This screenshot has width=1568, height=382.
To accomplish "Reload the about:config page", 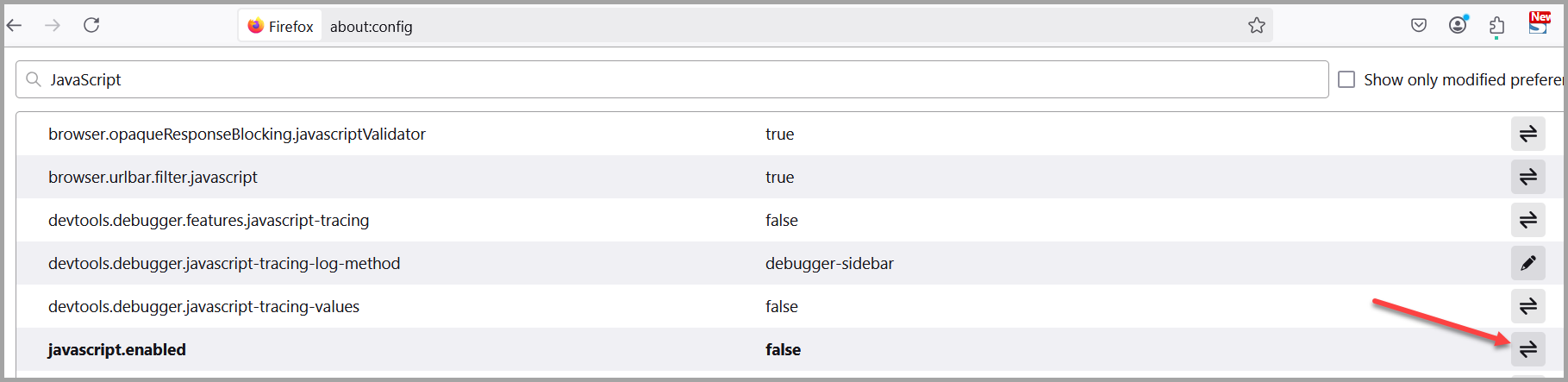I will 91,26.
